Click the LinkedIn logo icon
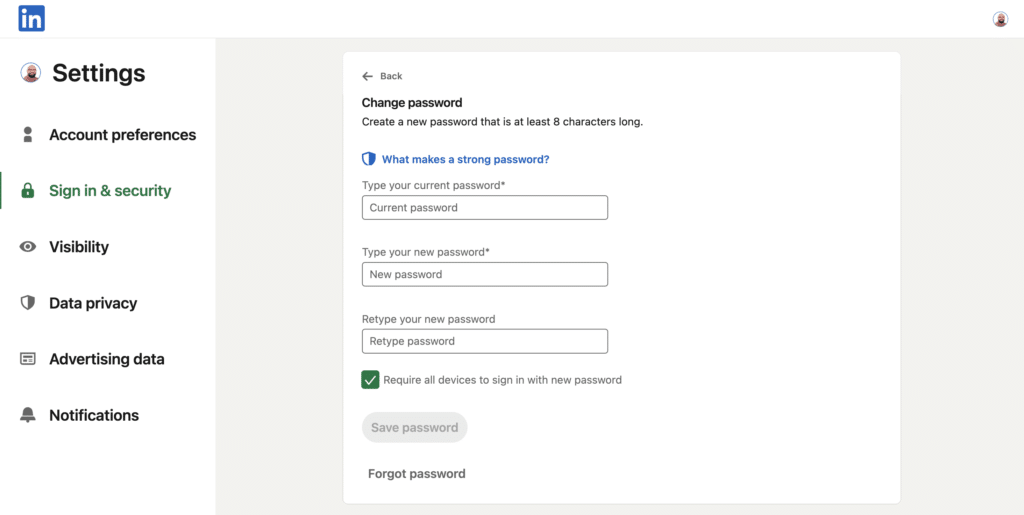The width and height of the screenshot is (1024, 515). (x=31, y=18)
